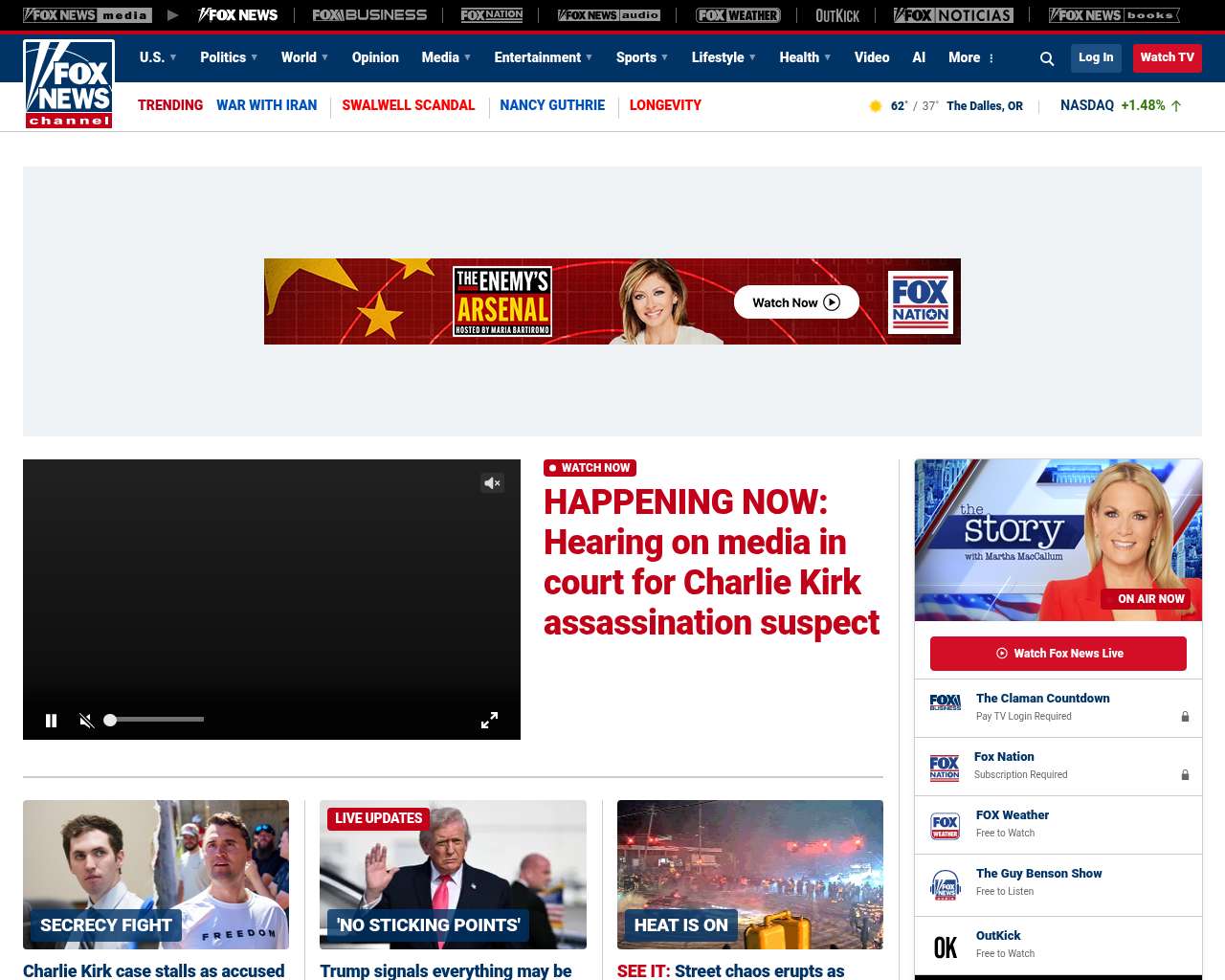Open the Video section

coord(872,57)
